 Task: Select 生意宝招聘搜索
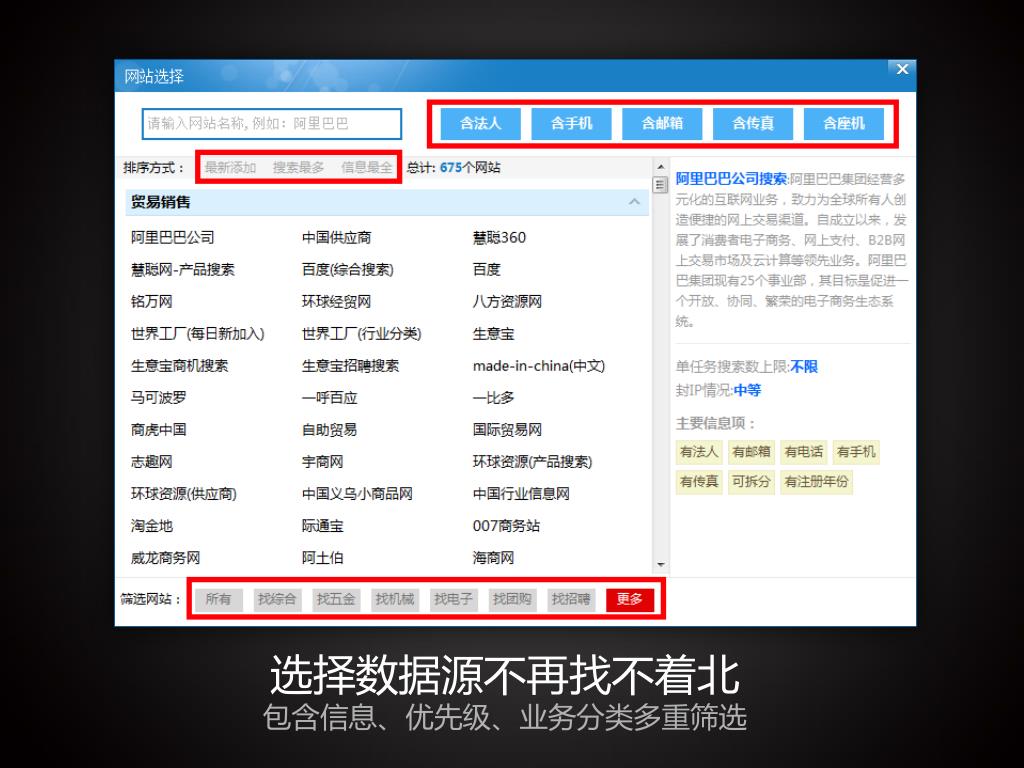click(351, 365)
